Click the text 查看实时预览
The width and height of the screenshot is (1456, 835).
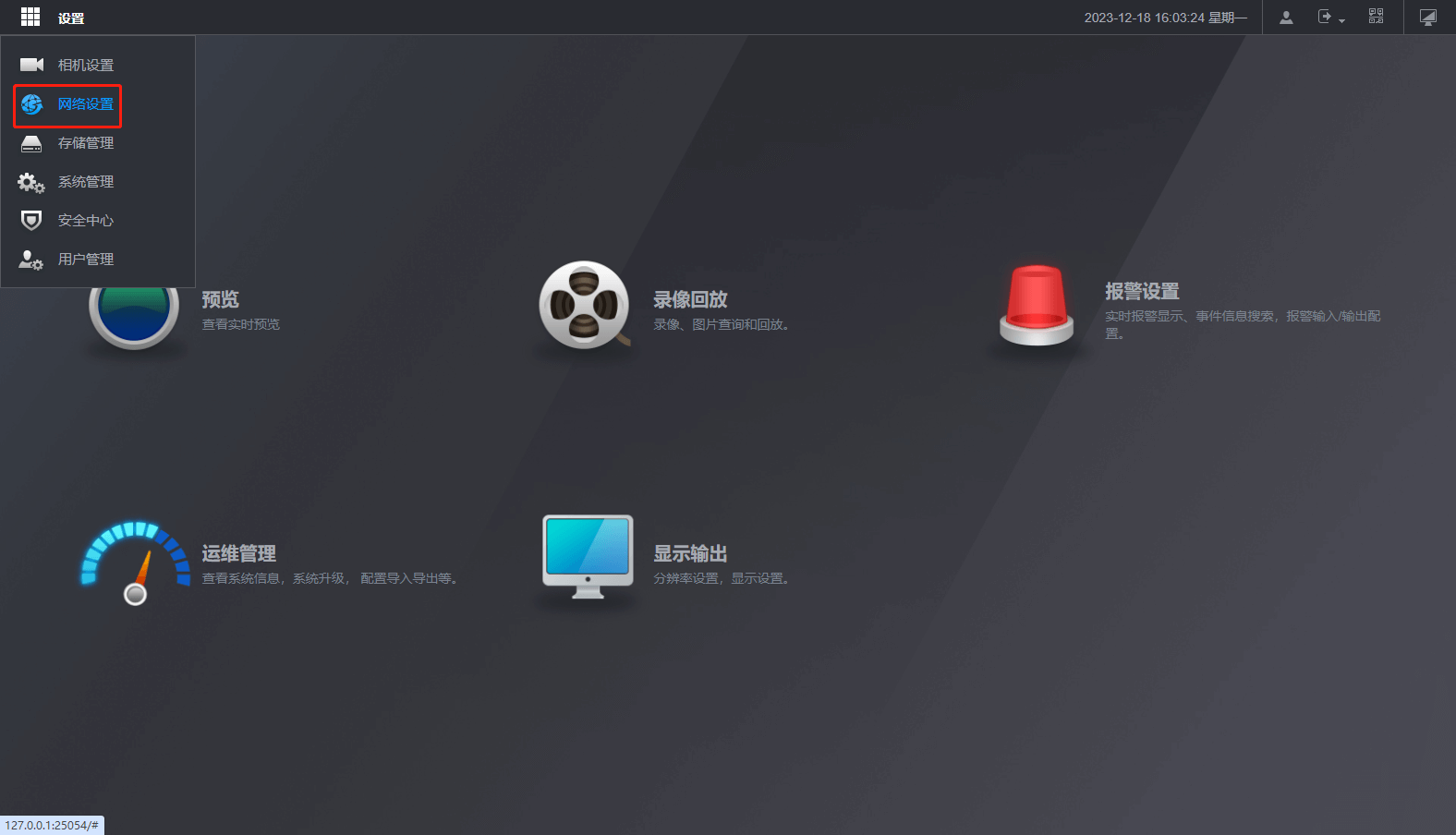pyautogui.click(x=241, y=324)
